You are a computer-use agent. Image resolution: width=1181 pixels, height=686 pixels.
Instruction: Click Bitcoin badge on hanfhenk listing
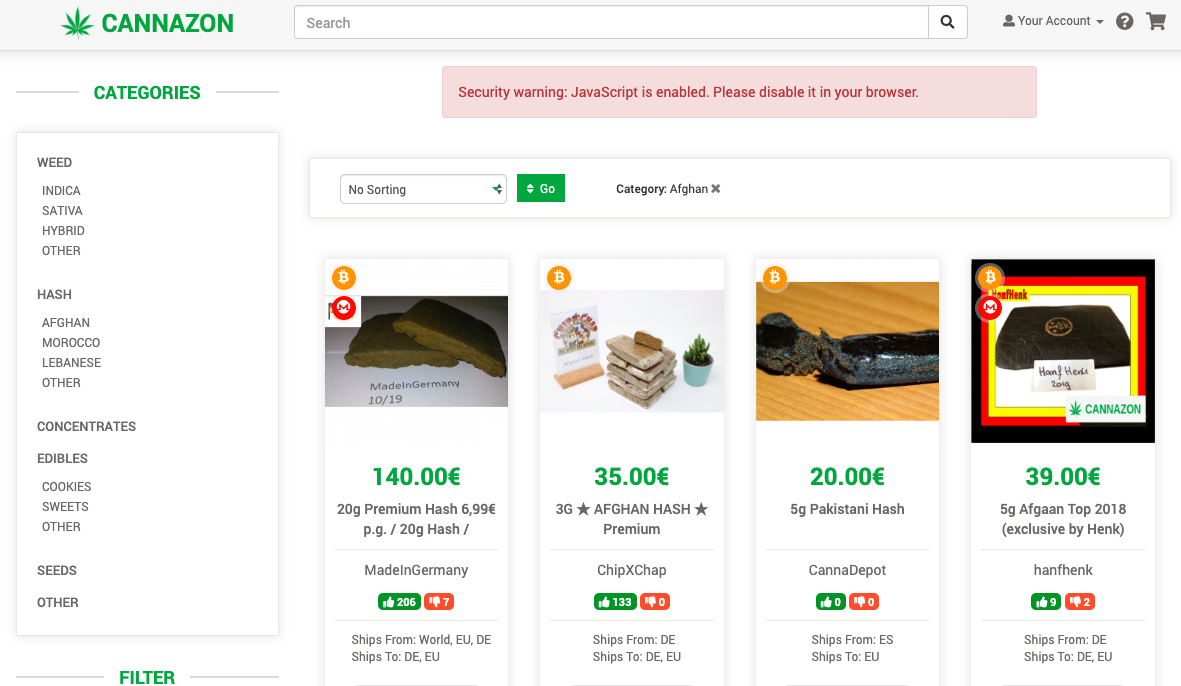[990, 277]
